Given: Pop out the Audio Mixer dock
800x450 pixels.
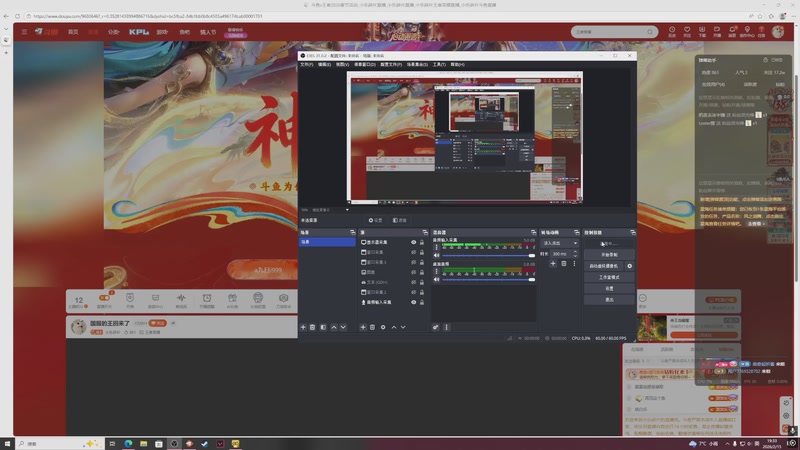Looking at the screenshot, I should coord(533,232).
